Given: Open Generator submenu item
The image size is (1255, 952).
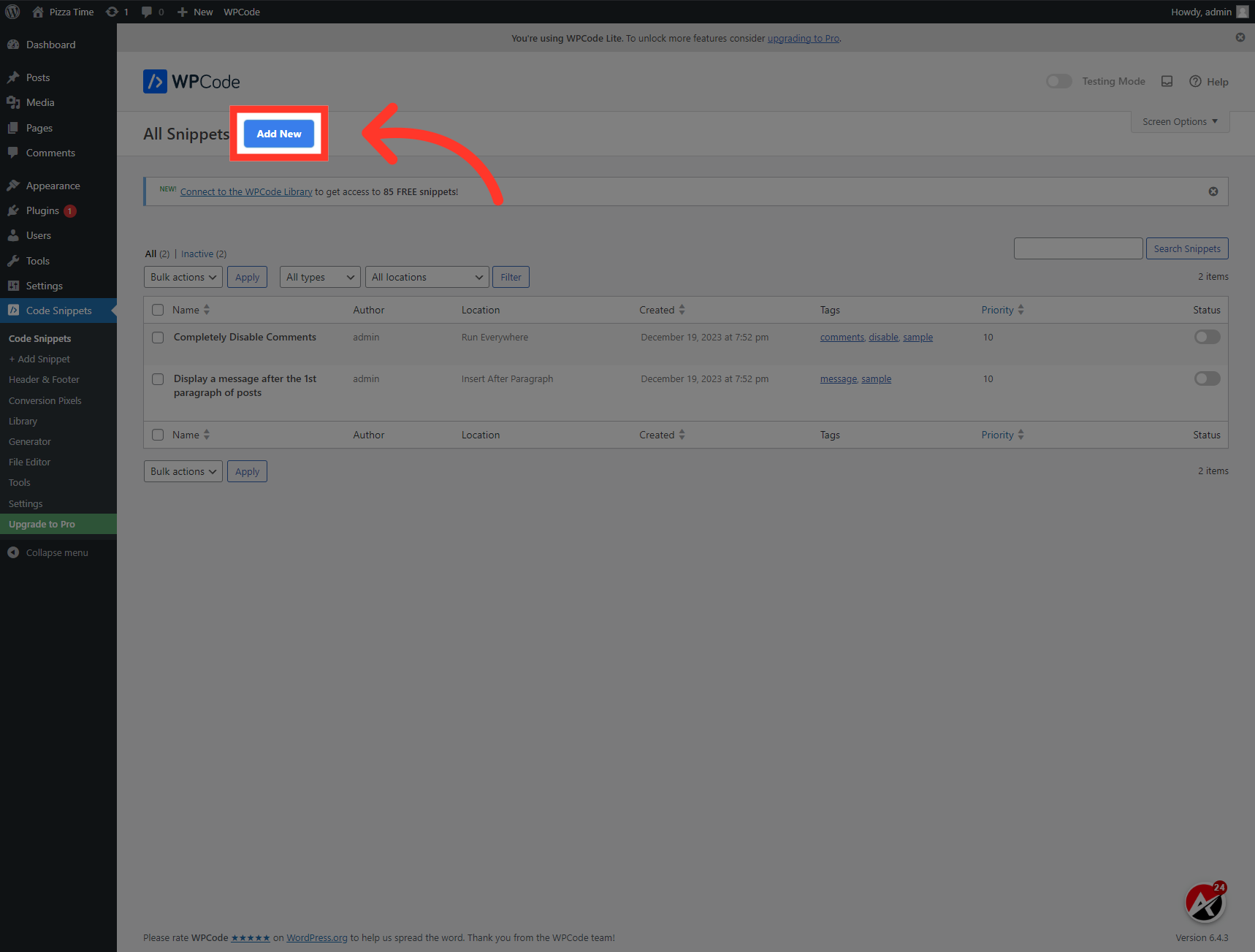Looking at the screenshot, I should tap(30, 441).
